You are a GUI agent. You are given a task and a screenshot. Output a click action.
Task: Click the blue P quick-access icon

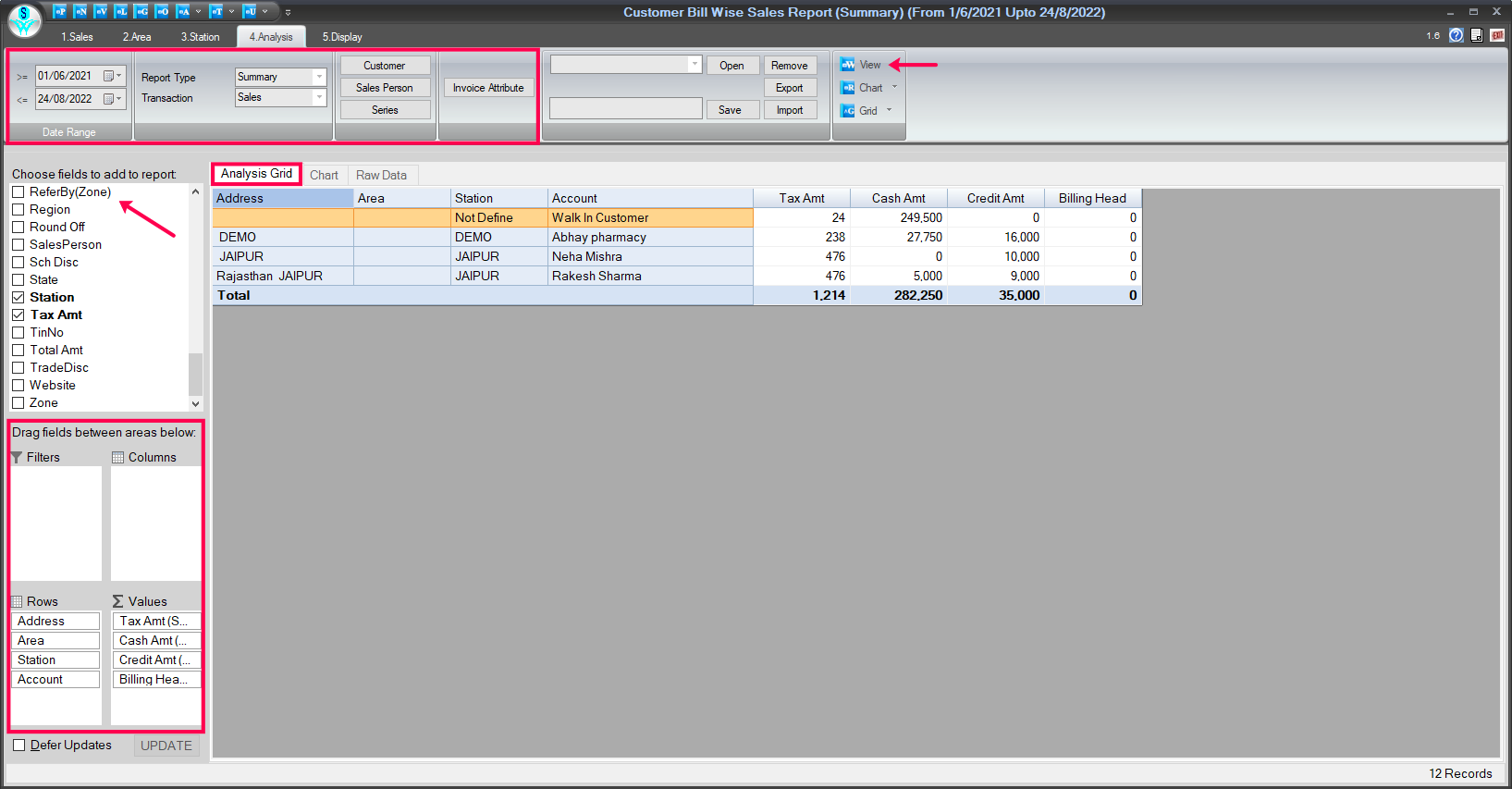[x=60, y=11]
